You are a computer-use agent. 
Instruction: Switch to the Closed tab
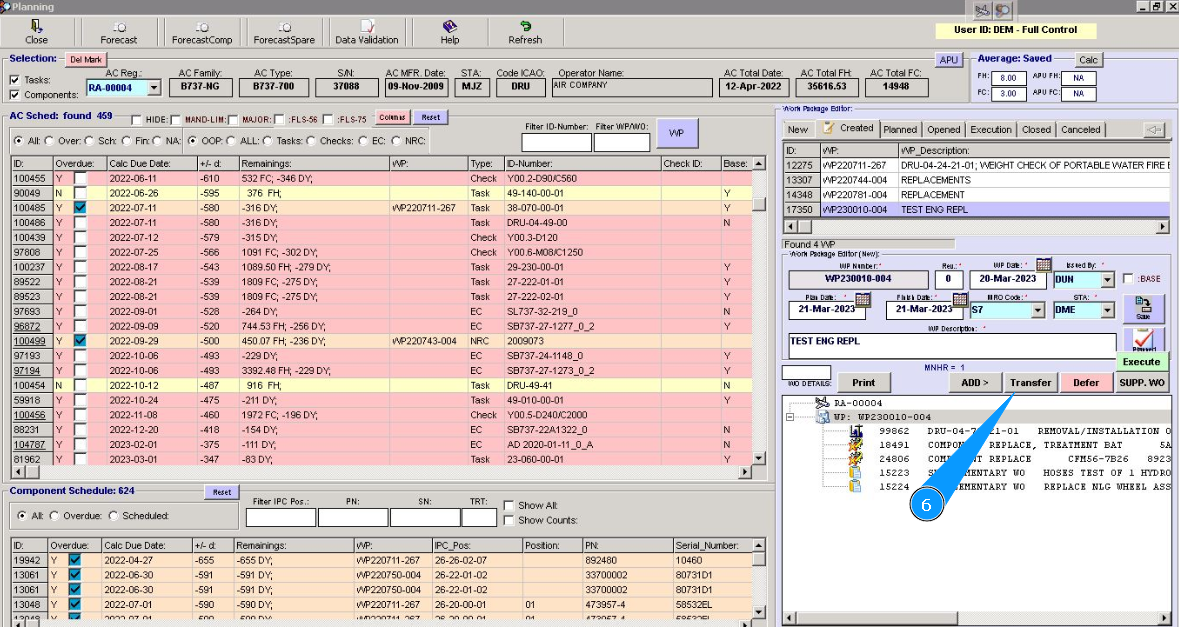pos(1036,129)
